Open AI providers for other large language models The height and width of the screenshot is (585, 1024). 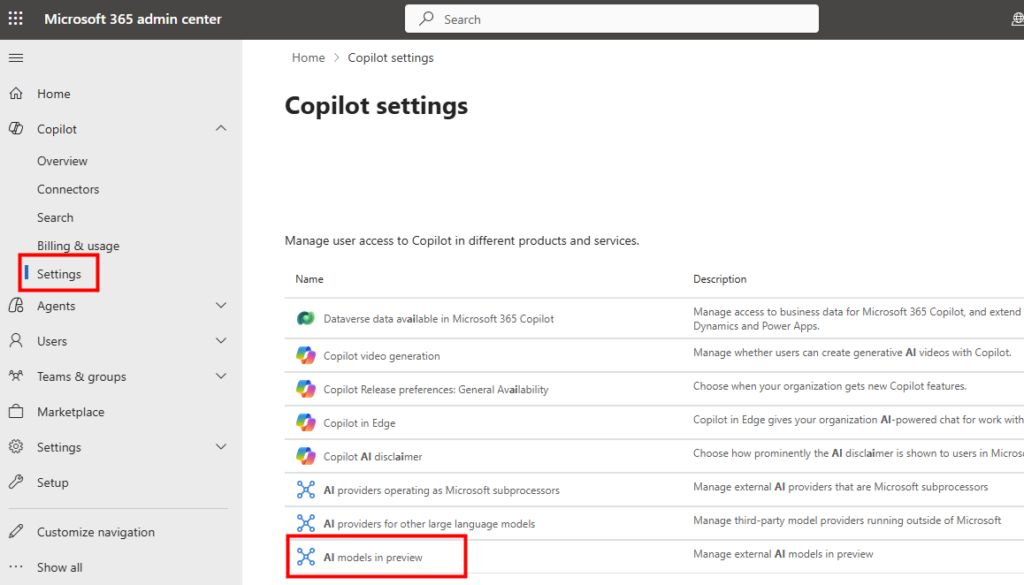(429, 524)
